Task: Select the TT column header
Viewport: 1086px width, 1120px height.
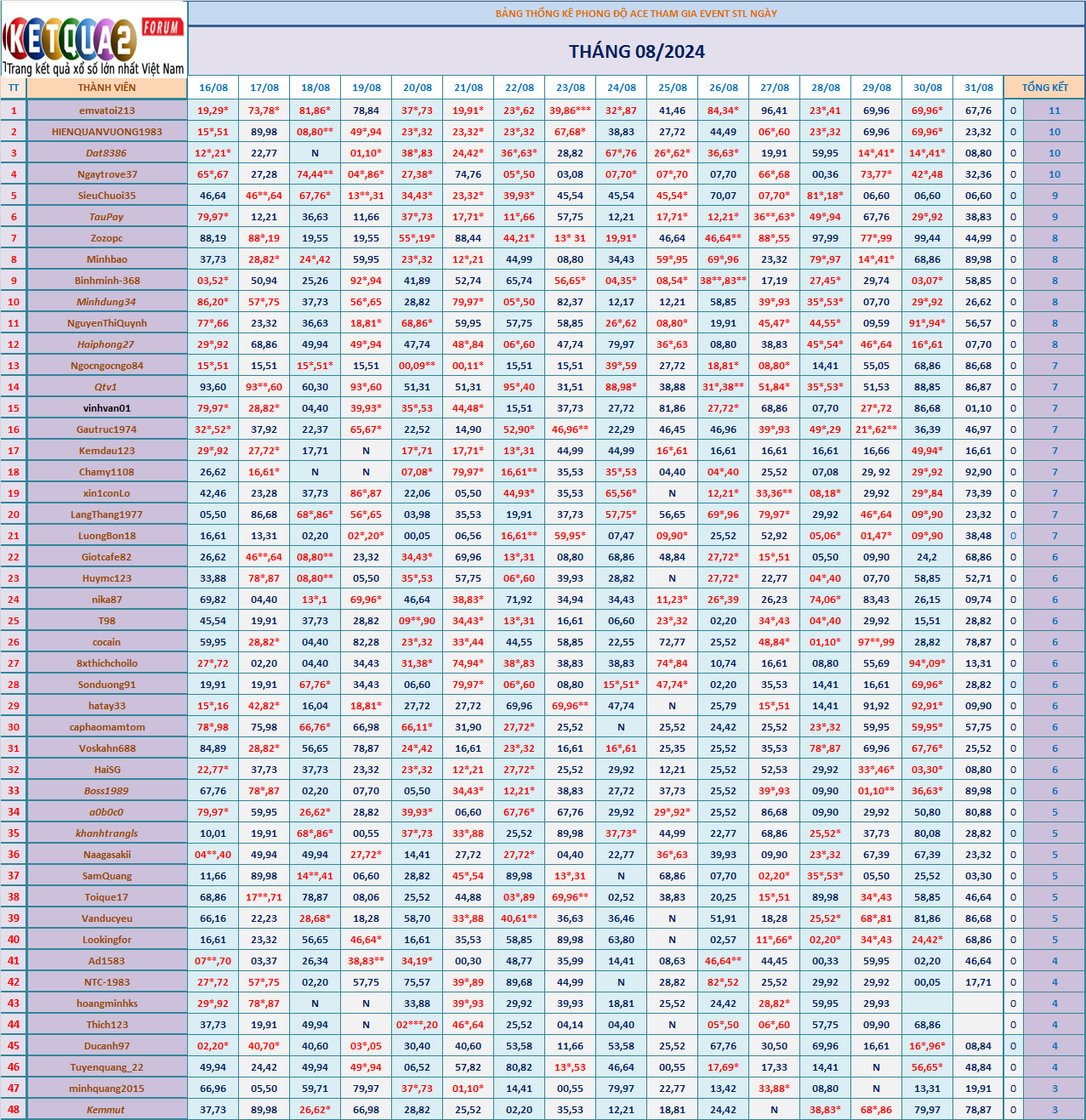Action: [14, 88]
